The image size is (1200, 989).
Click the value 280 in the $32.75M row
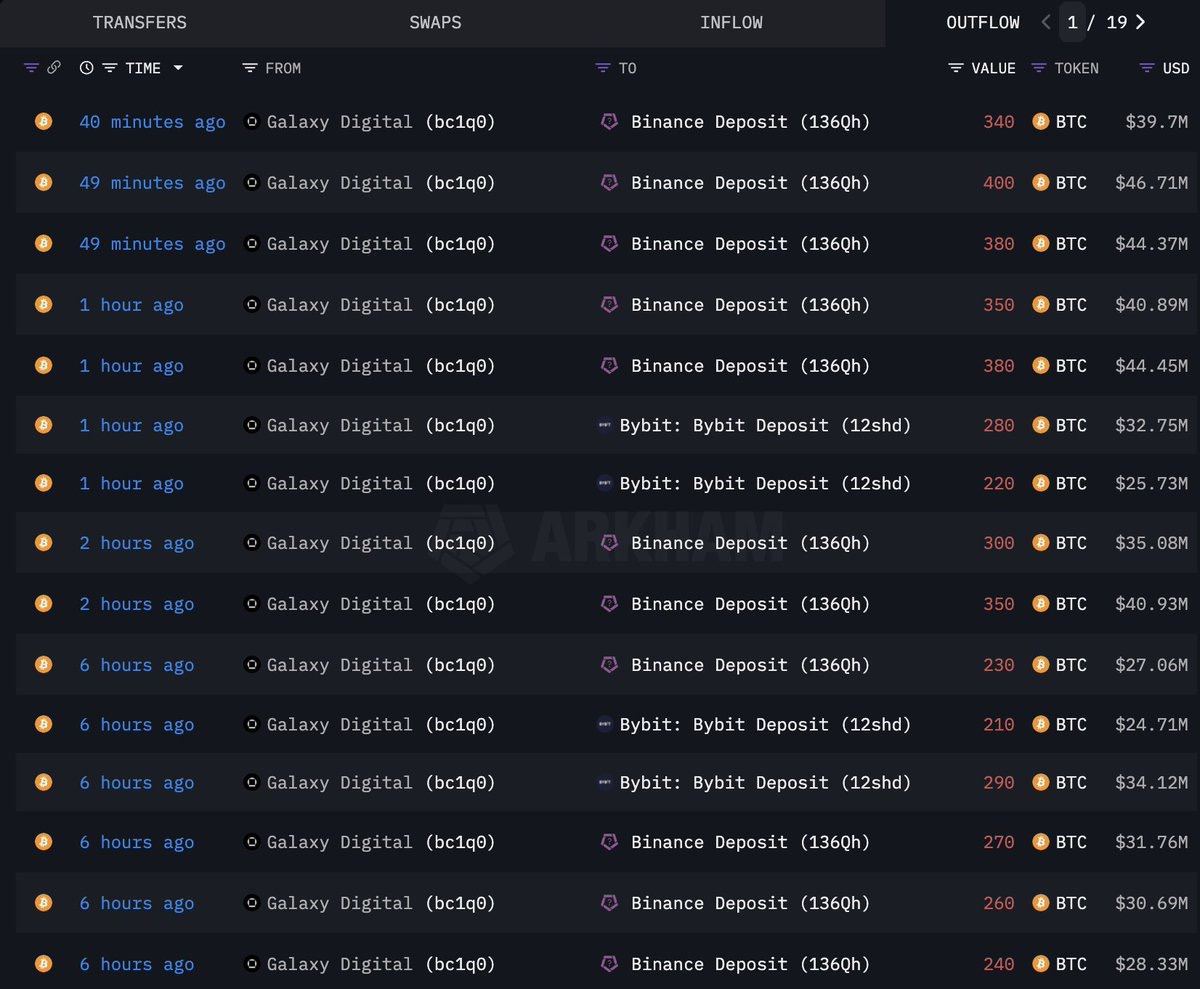click(x=999, y=425)
